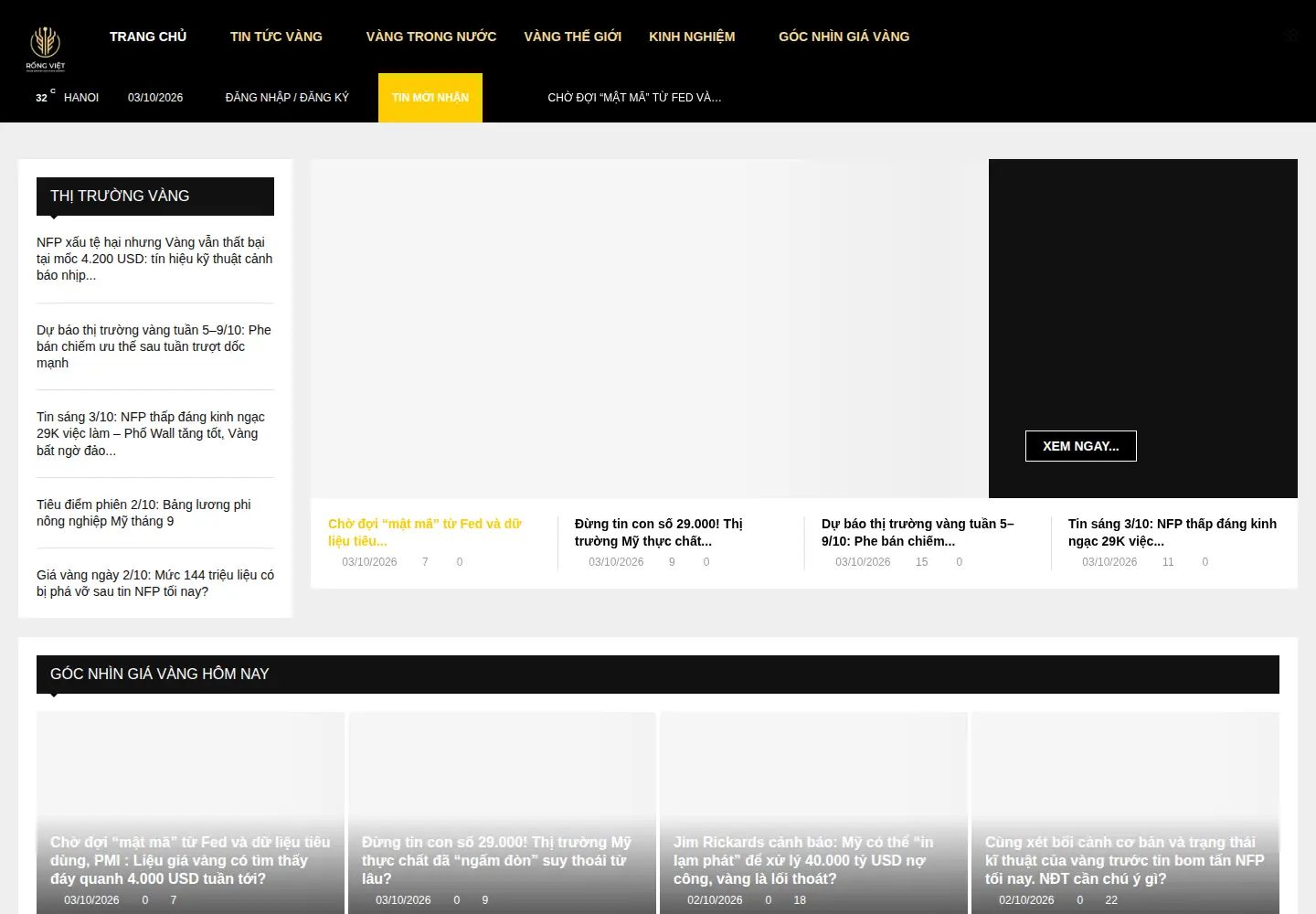The image size is (1316, 914).
Task: Click the 15 view count under Dự báo thị trường slider item
Action: click(921, 562)
